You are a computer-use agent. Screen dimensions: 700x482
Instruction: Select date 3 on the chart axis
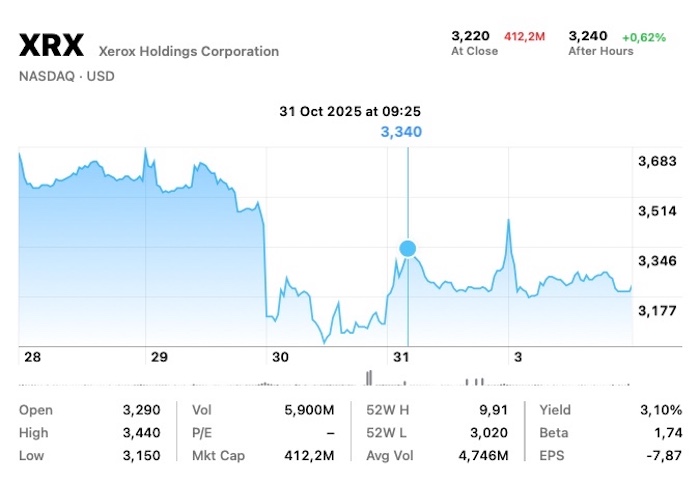[517, 357]
